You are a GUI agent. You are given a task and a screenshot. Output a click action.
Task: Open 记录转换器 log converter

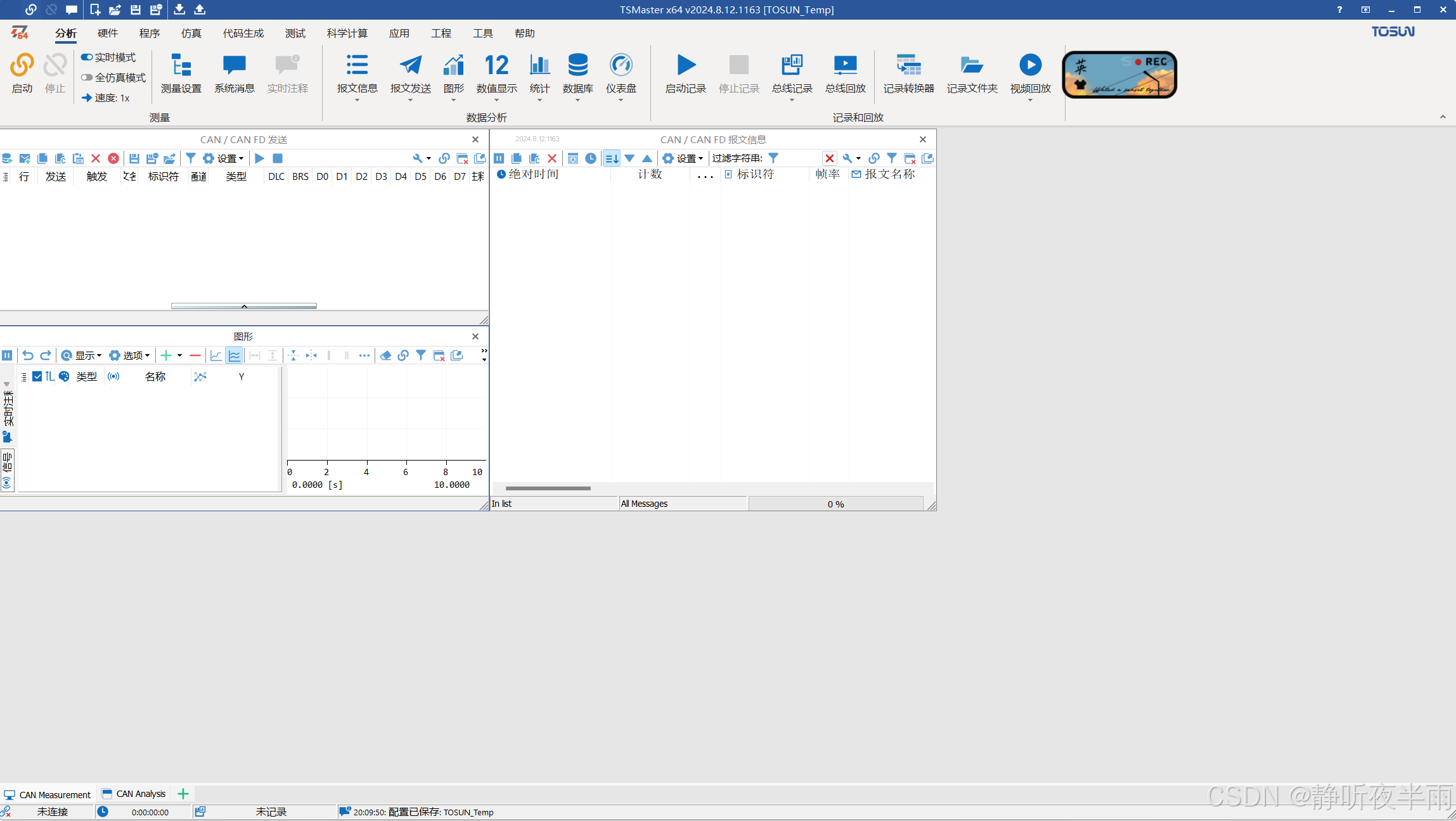(x=908, y=66)
